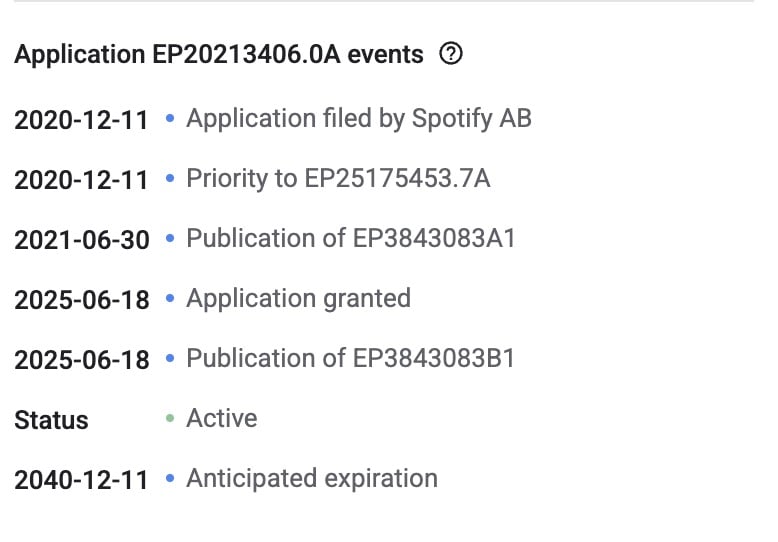Click the green dot beside Active status
778x542 pixels.
coord(170,419)
